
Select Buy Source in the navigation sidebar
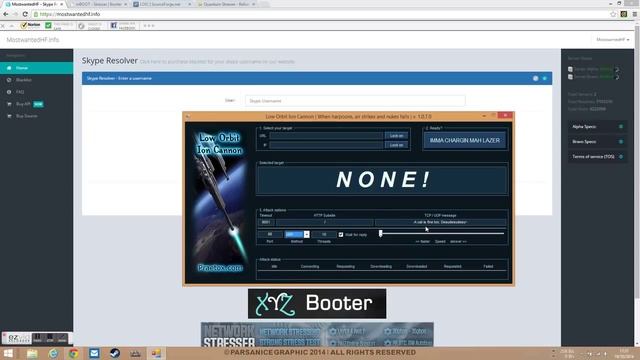(36, 116)
